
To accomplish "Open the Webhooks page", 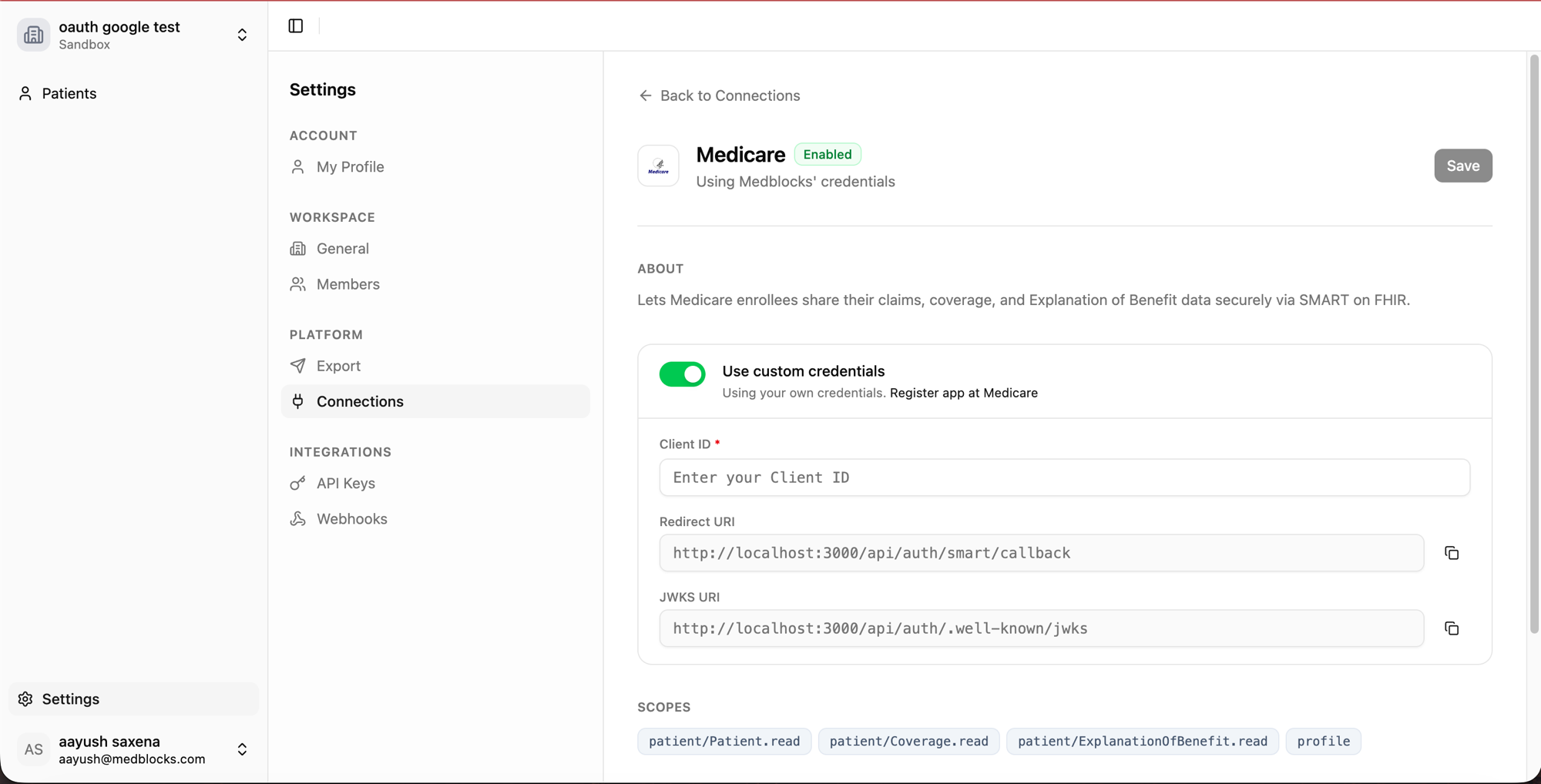I will pyautogui.click(x=435, y=518).
